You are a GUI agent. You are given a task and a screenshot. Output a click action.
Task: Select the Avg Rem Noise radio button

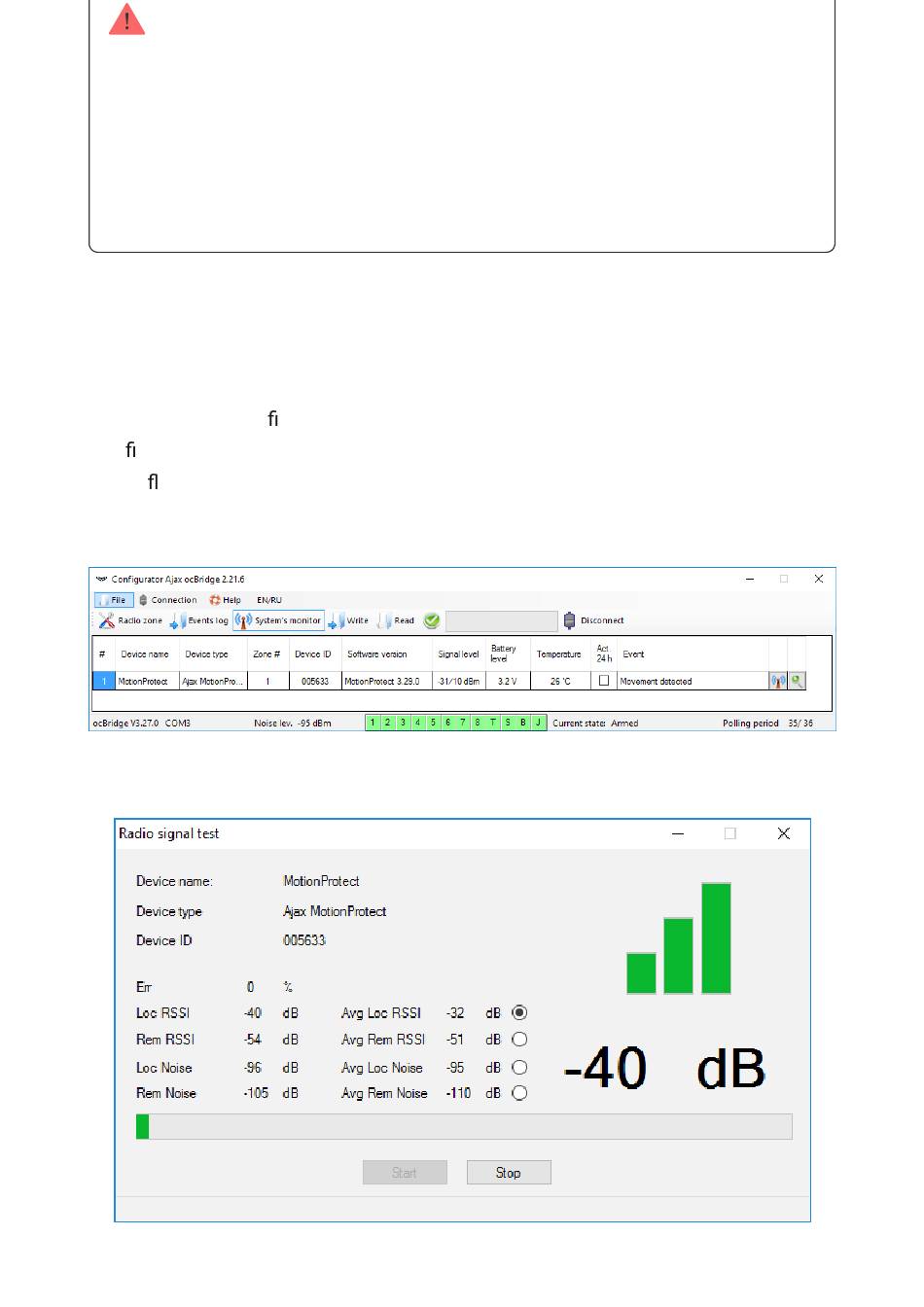519,1093
